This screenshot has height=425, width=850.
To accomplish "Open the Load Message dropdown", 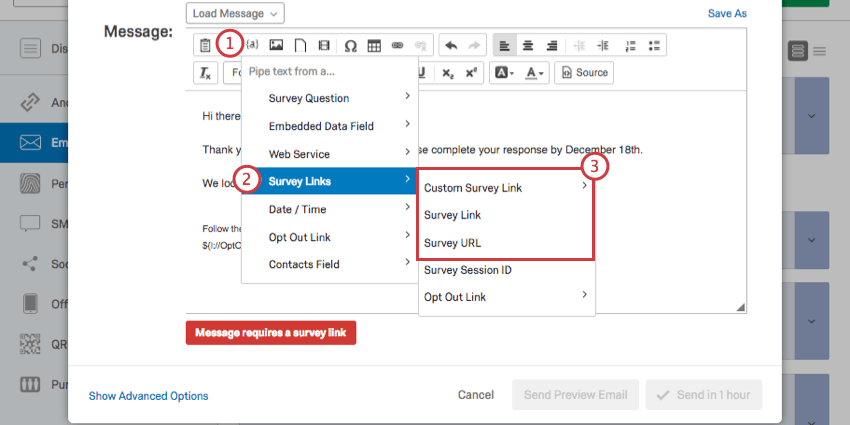I will (x=235, y=13).
